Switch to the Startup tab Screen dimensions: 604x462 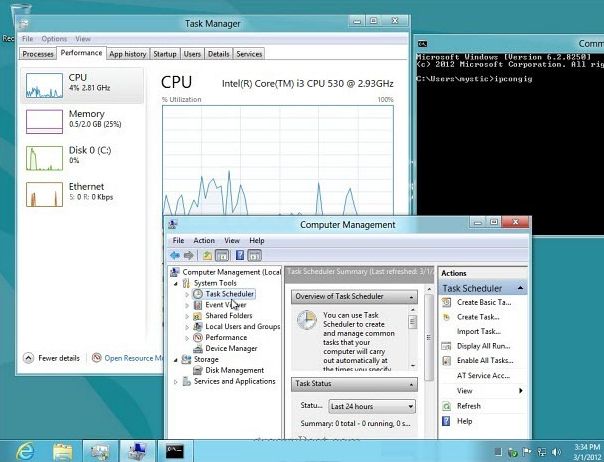coord(164,54)
